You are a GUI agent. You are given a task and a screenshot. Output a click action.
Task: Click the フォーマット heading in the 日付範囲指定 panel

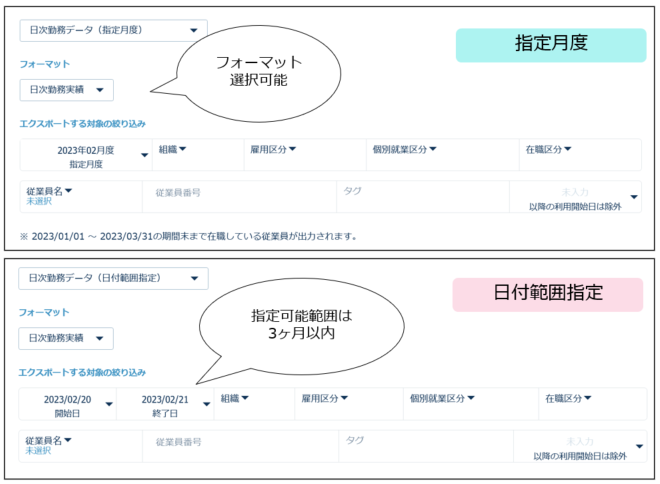tap(44, 313)
